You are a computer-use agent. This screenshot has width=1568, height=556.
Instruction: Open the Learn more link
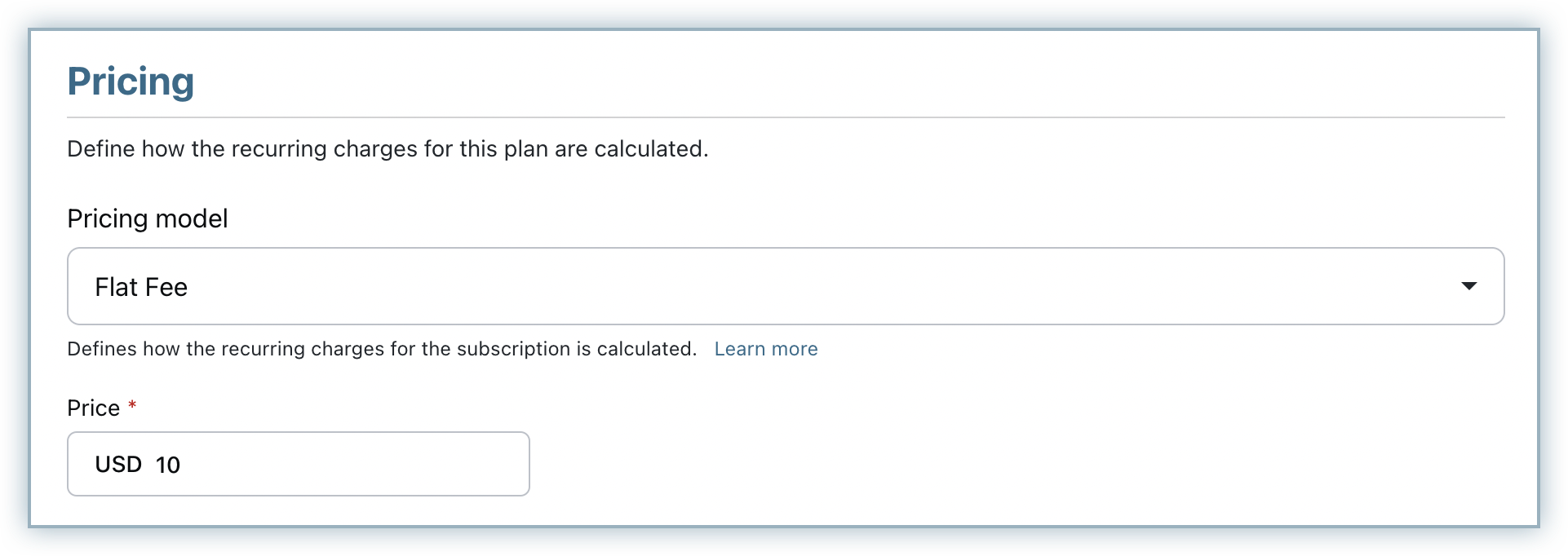pos(765,349)
